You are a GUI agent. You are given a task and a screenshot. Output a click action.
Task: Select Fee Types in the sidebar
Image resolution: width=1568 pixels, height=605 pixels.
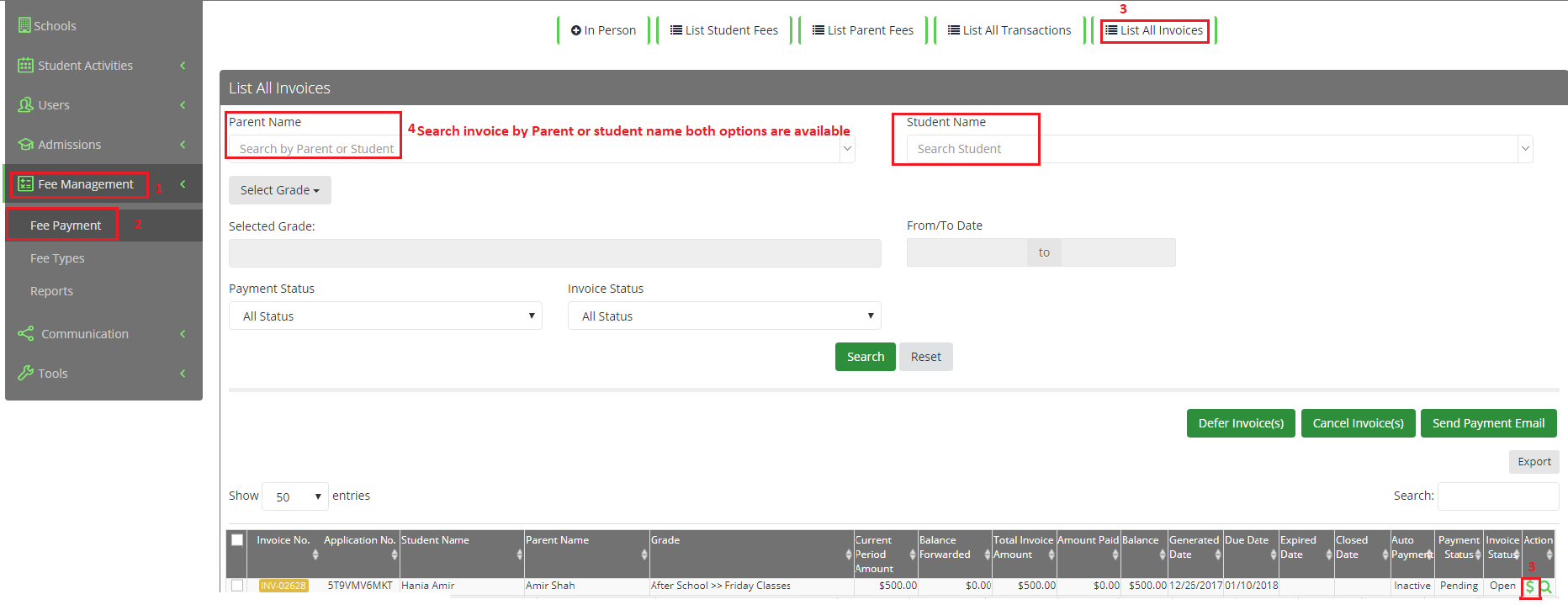click(57, 258)
